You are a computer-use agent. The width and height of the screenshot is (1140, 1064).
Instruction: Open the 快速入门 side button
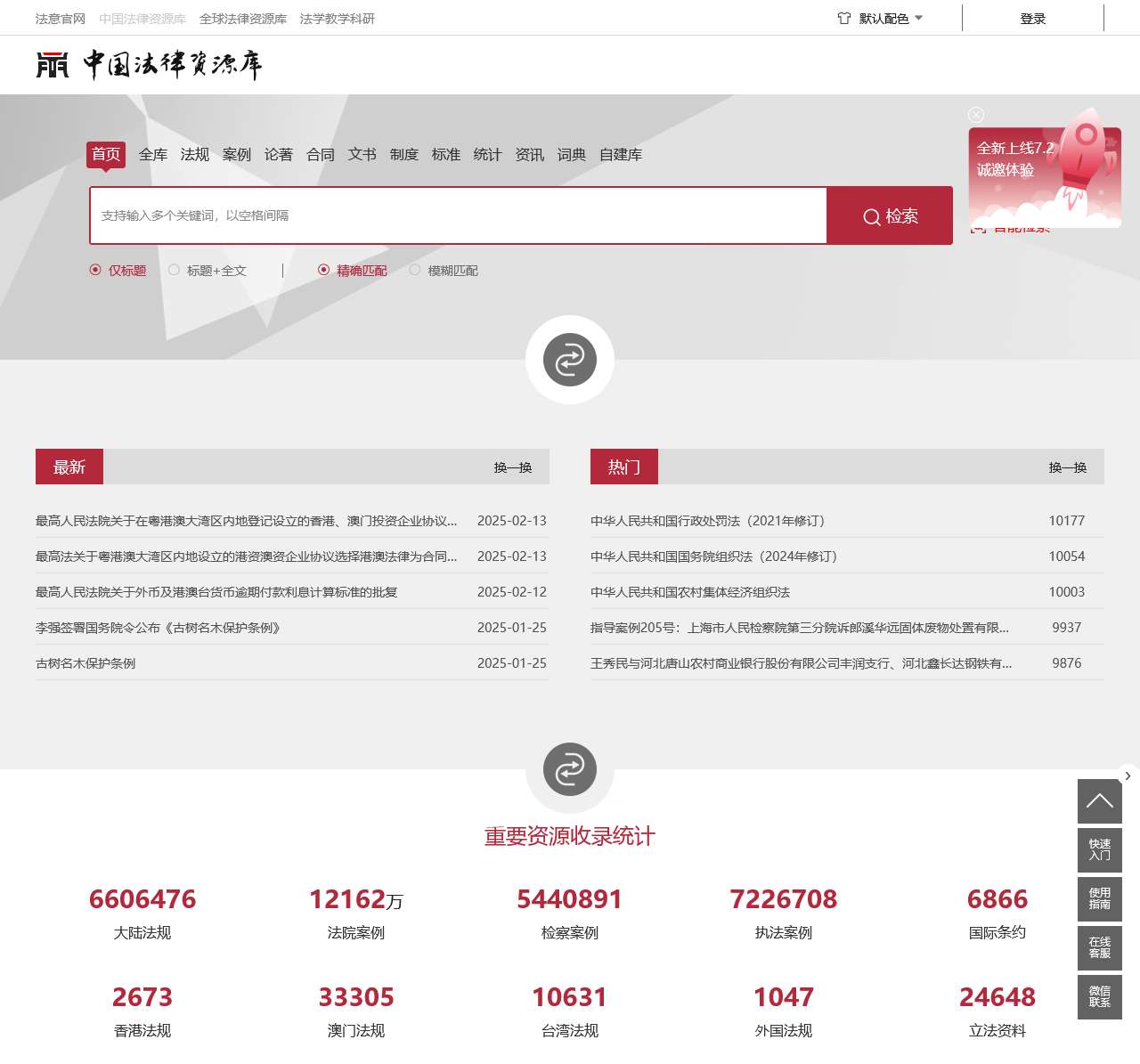point(1100,850)
